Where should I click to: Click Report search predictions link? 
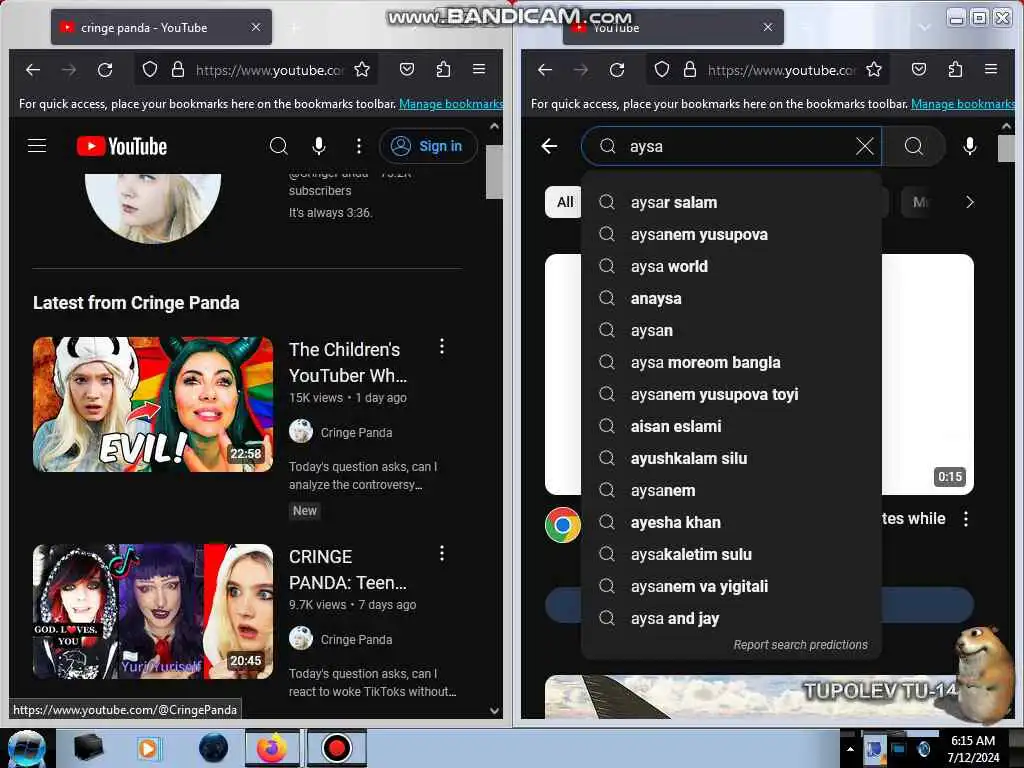click(x=801, y=645)
